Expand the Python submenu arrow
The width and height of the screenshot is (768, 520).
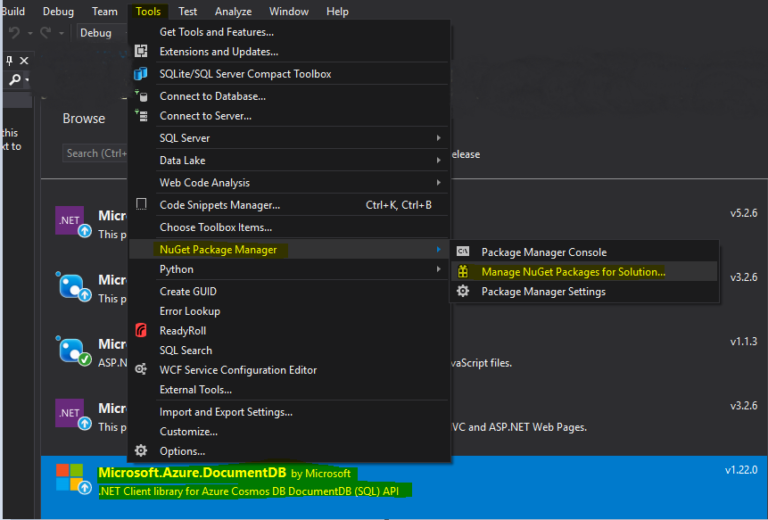click(438, 269)
